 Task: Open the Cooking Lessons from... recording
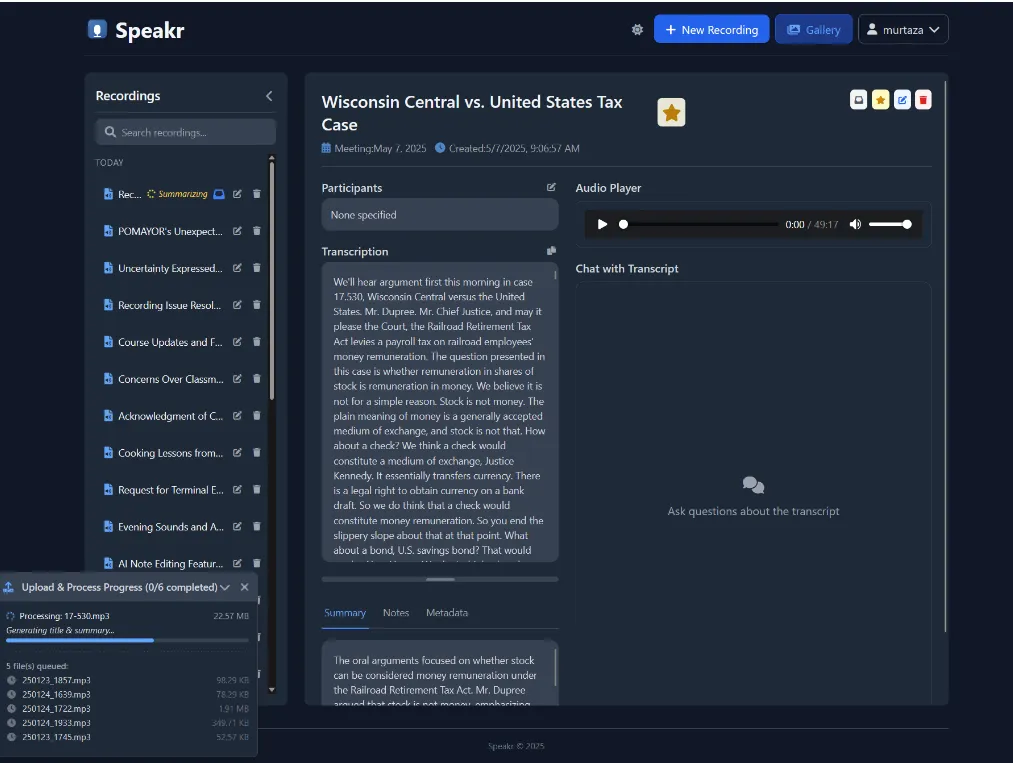pyautogui.click(x=170, y=452)
